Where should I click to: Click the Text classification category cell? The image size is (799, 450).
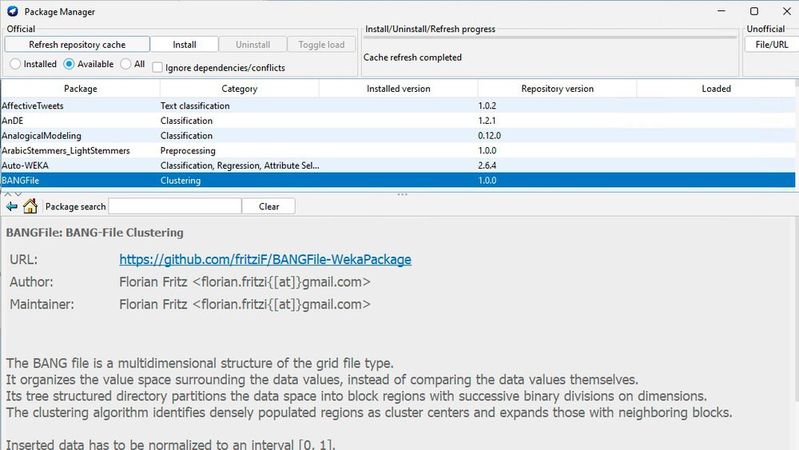coord(195,105)
